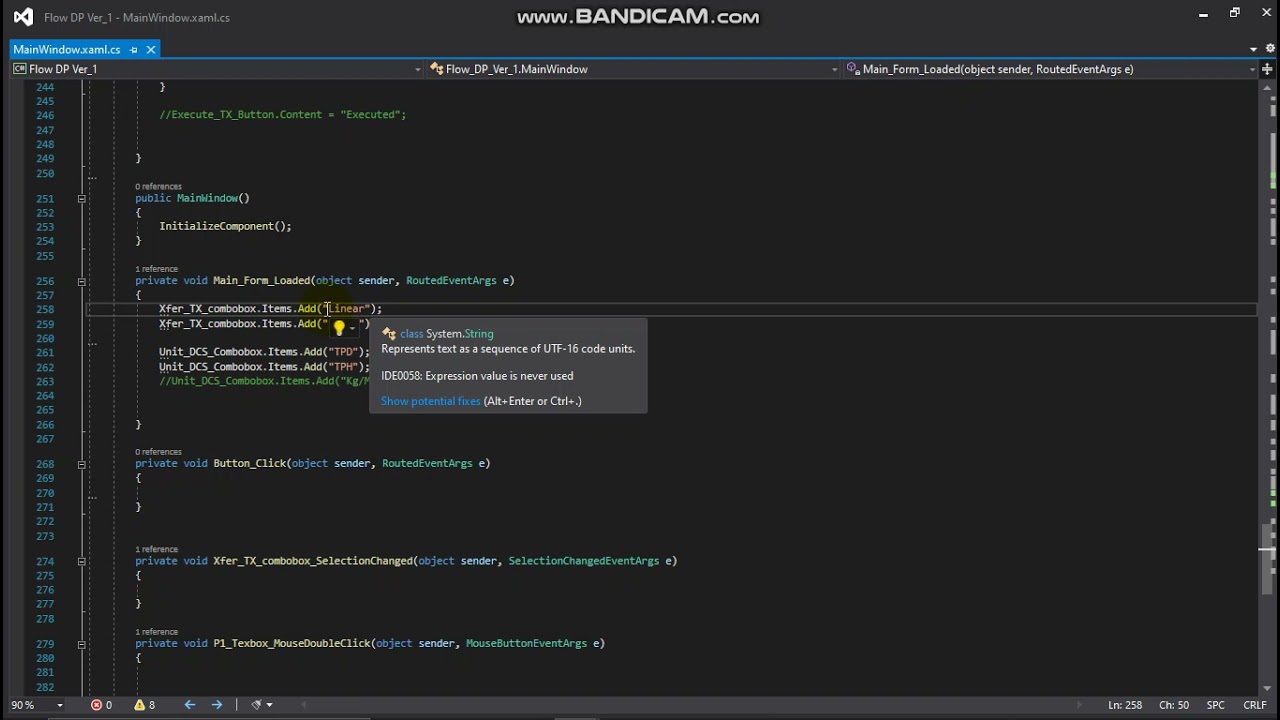Click the code cleanup broom icon
The width and height of the screenshot is (1280, 720).
point(257,705)
